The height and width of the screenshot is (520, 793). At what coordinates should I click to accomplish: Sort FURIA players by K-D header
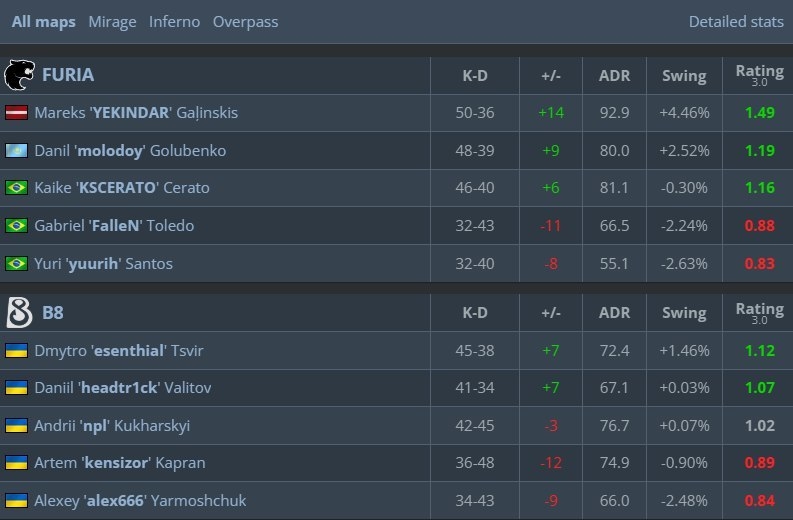pos(474,75)
